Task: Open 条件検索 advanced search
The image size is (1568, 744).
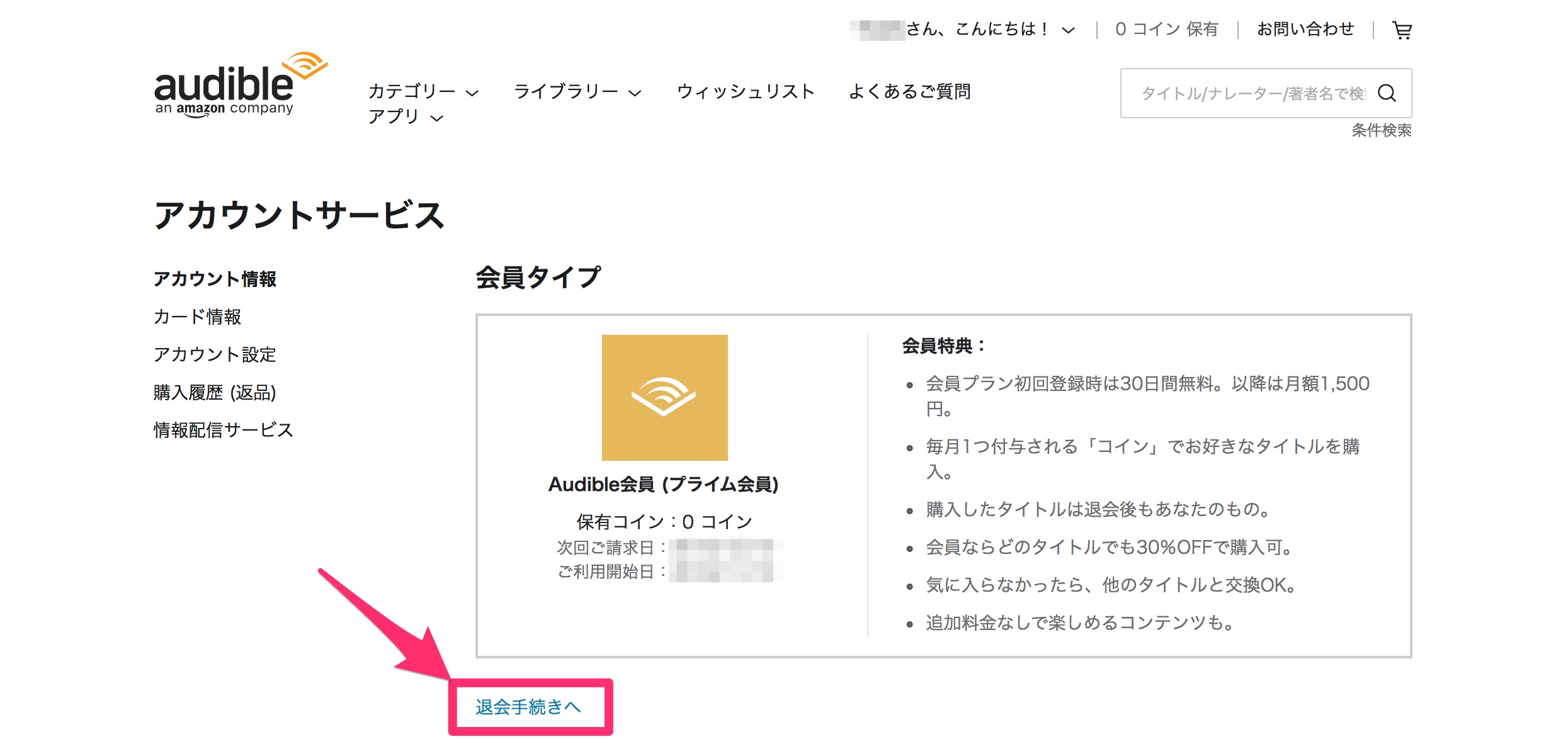Action: pyautogui.click(x=1382, y=130)
